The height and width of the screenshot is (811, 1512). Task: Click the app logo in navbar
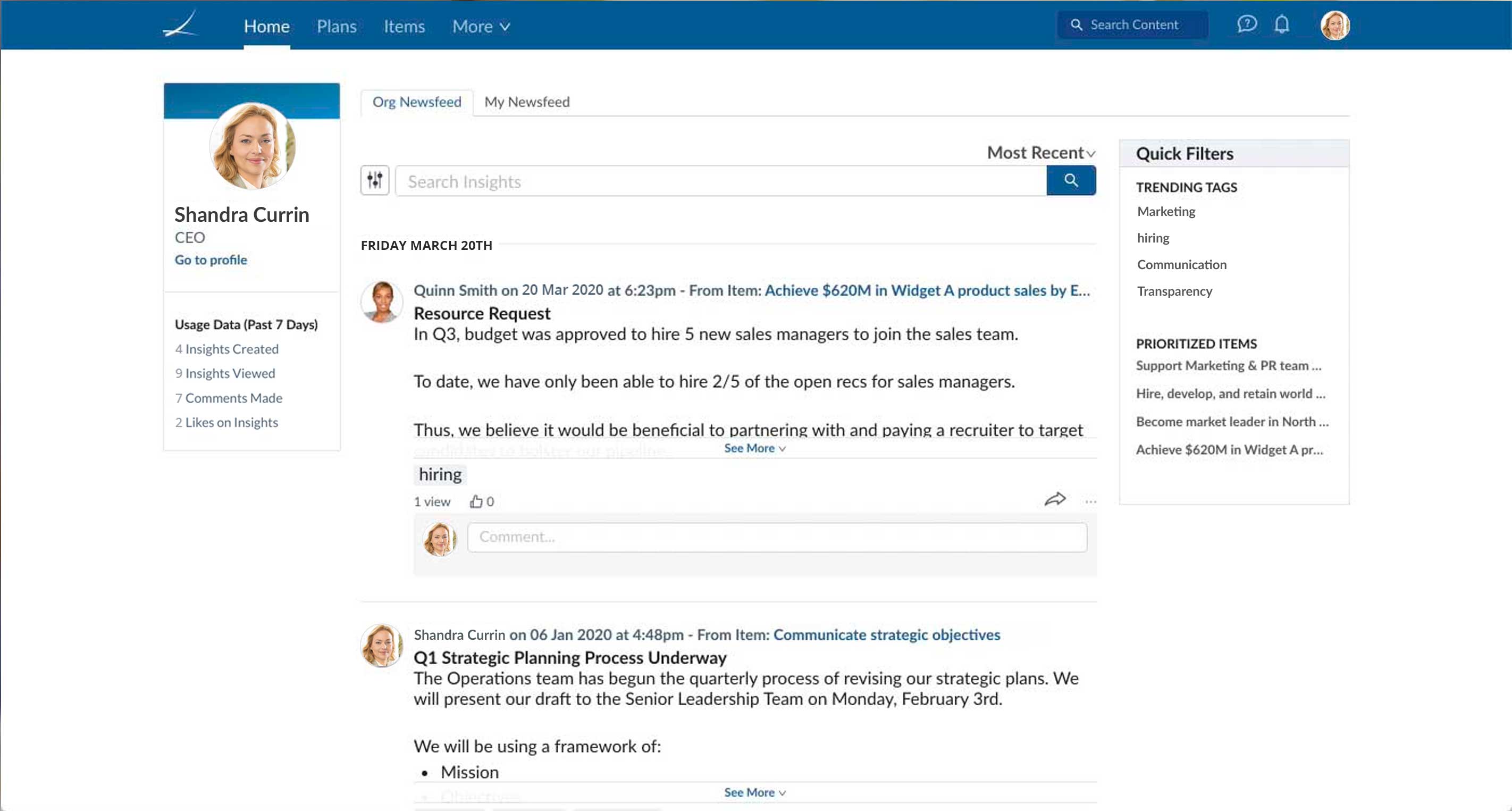coord(180,24)
